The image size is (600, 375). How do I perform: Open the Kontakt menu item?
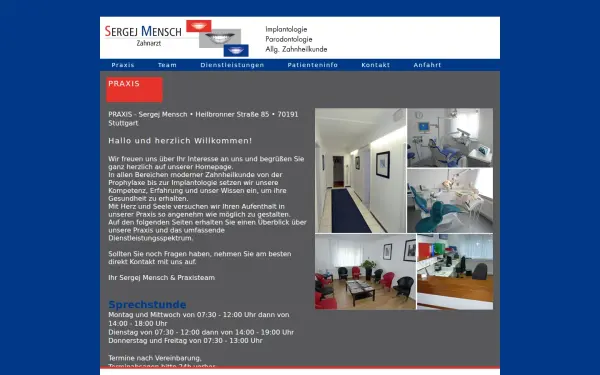375,65
